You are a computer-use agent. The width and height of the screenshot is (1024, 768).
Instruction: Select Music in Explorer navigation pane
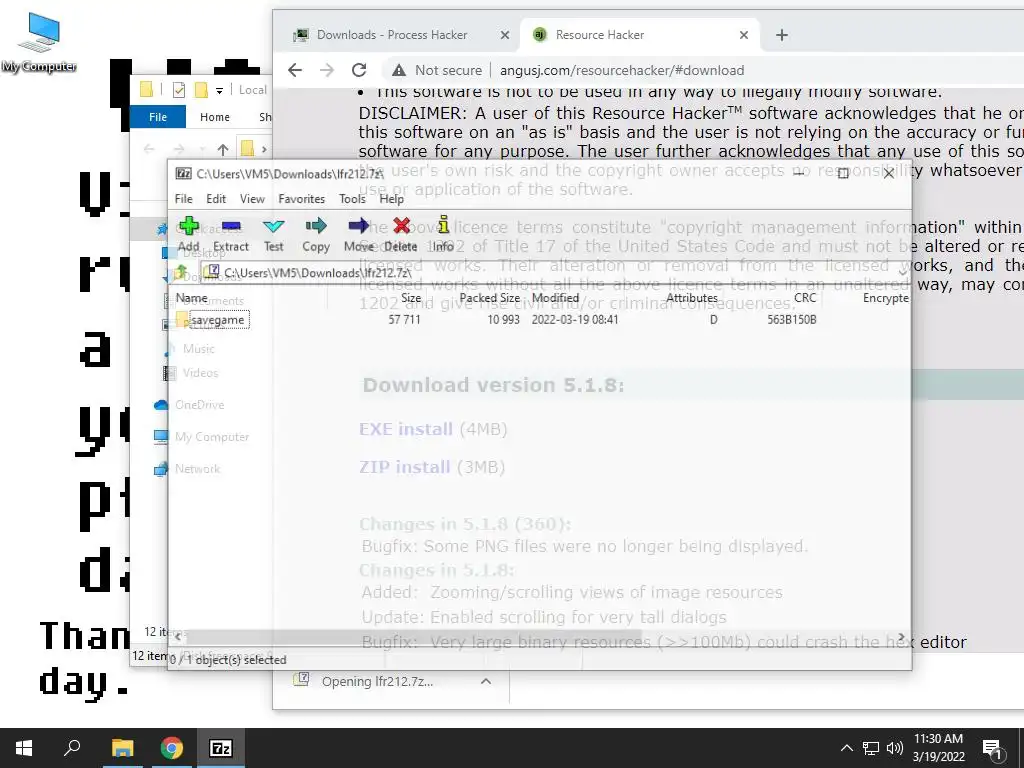199,349
